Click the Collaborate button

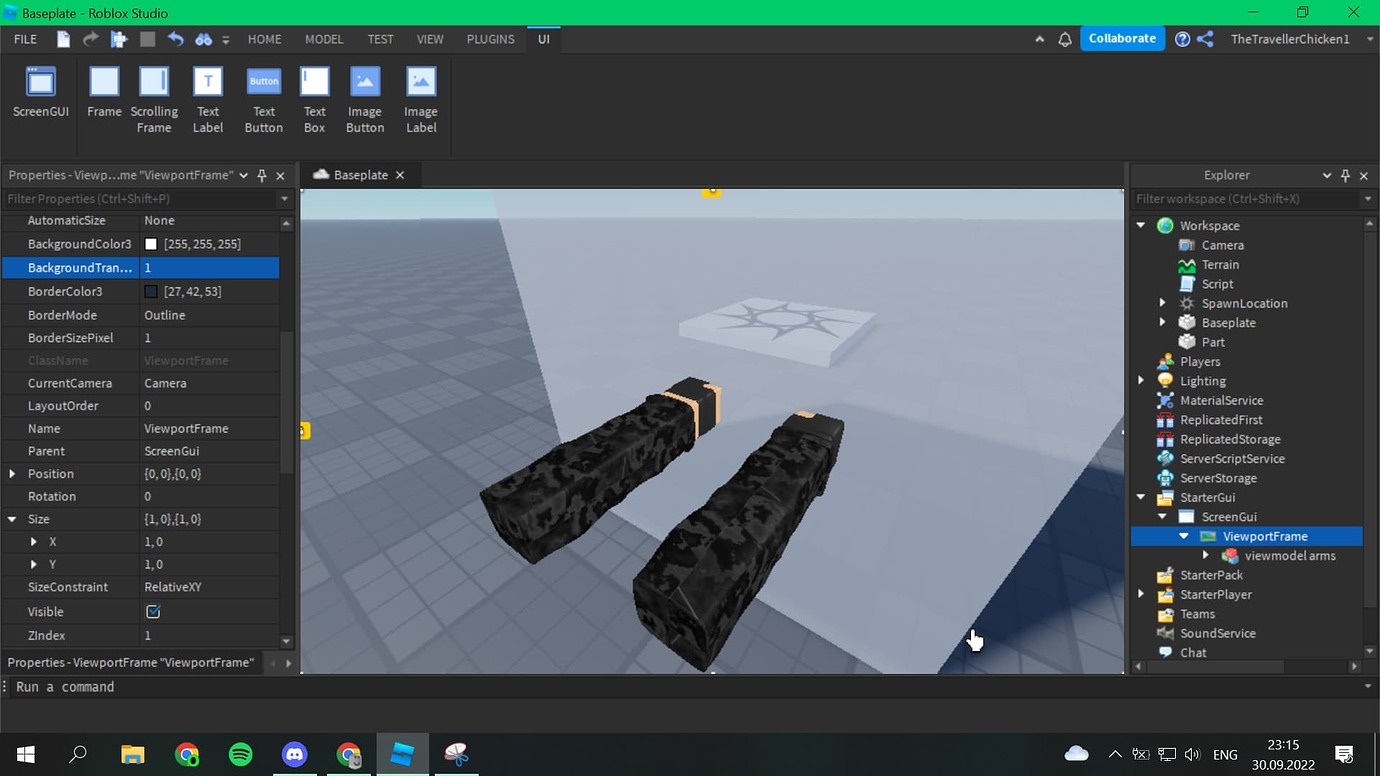1122,38
